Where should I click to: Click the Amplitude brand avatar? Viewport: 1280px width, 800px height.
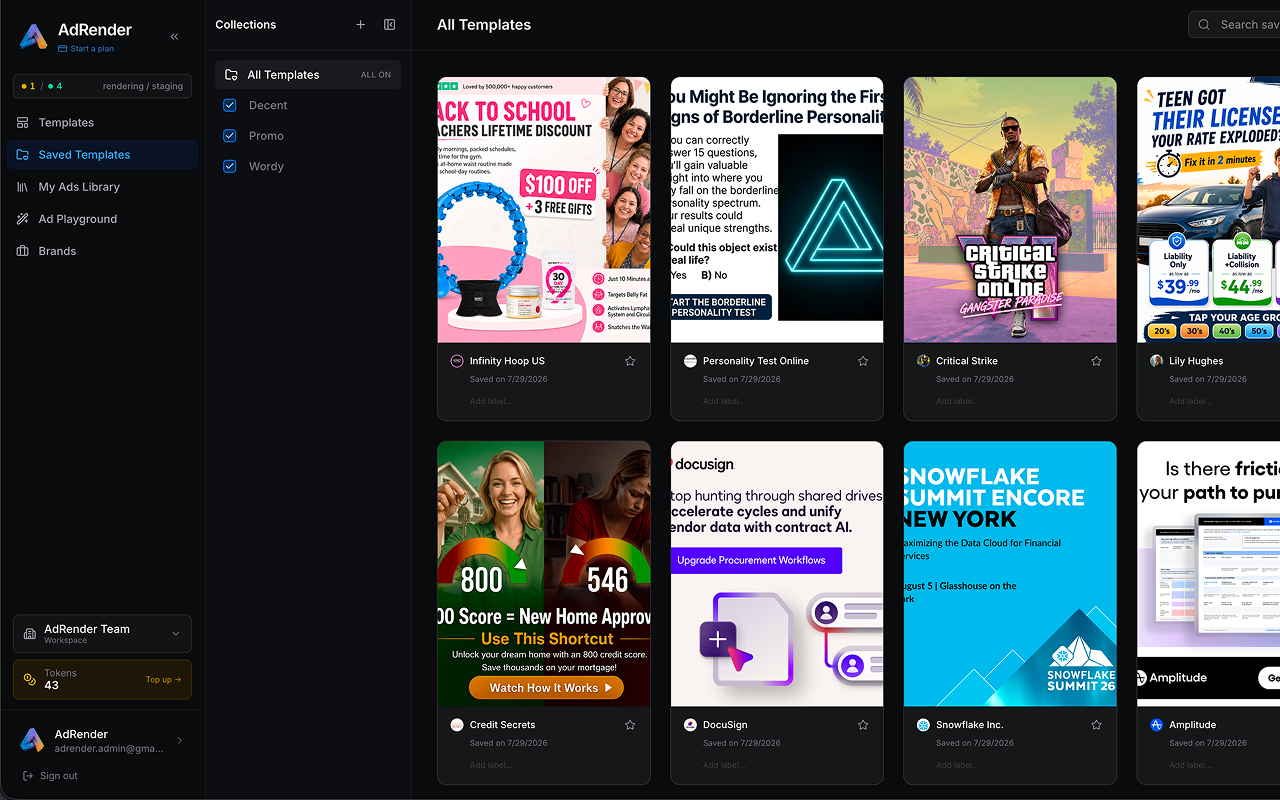coord(1156,725)
